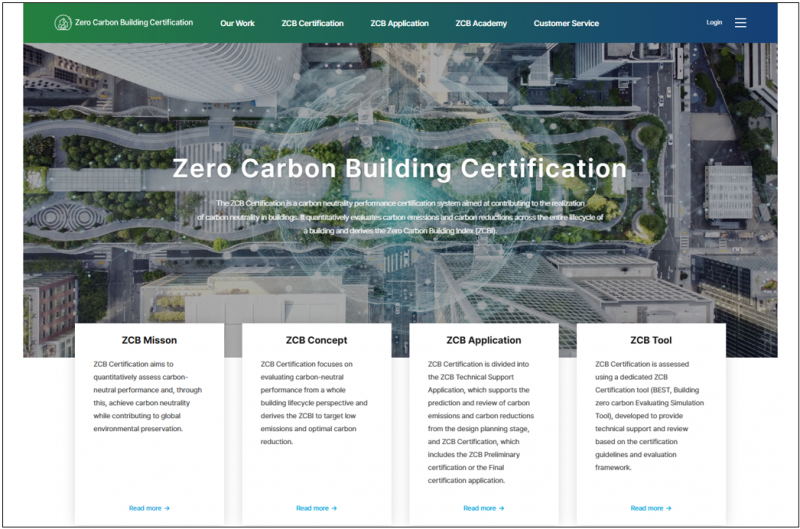Click the arrow icon beside ZCB Tool Read more
Viewport: 800px width, 529px height.
click(x=669, y=508)
